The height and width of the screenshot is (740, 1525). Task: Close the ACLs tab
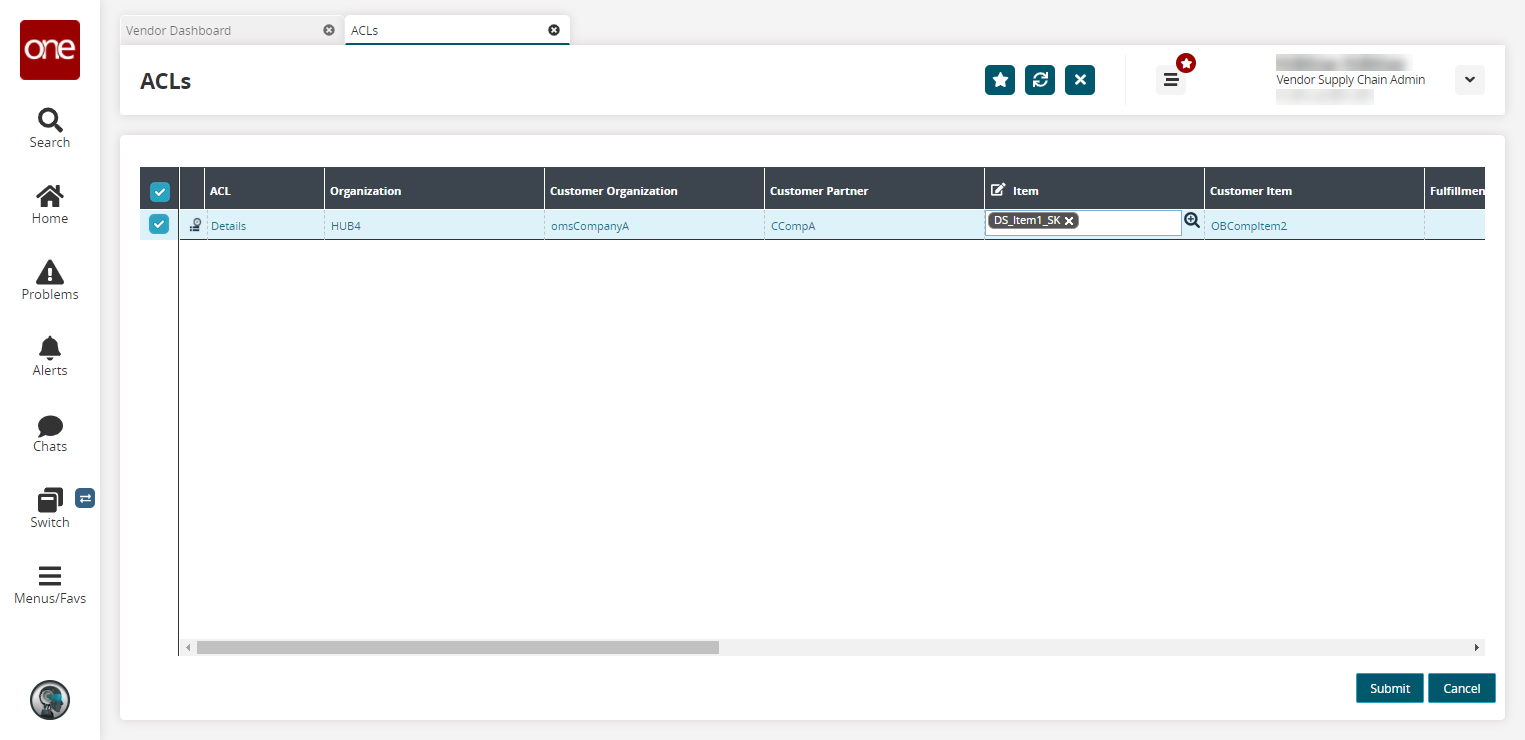click(x=554, y=30)
